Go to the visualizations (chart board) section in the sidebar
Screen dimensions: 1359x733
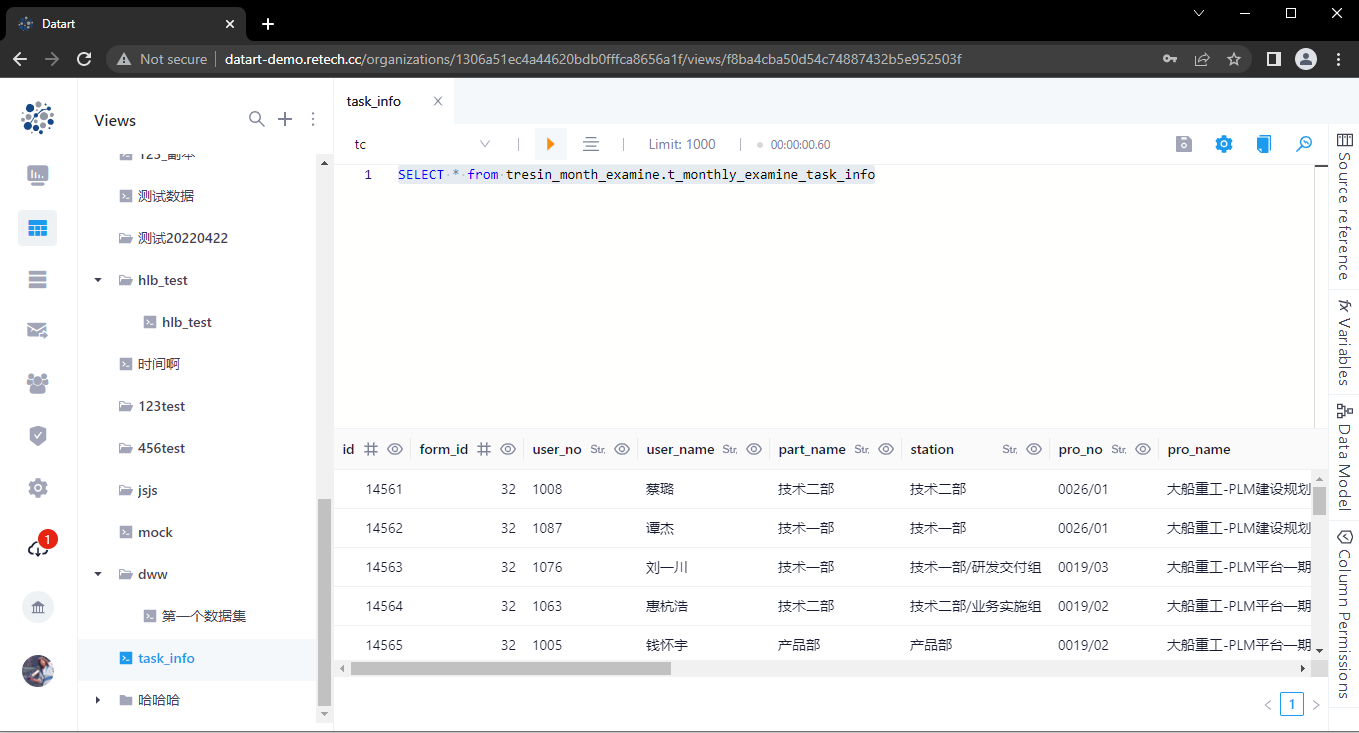pos(37,175)
